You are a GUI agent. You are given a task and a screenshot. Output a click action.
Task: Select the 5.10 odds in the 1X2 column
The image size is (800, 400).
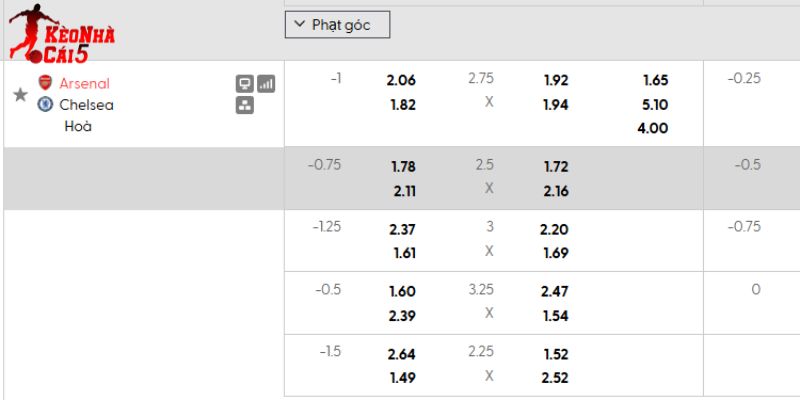coord(656,104)
